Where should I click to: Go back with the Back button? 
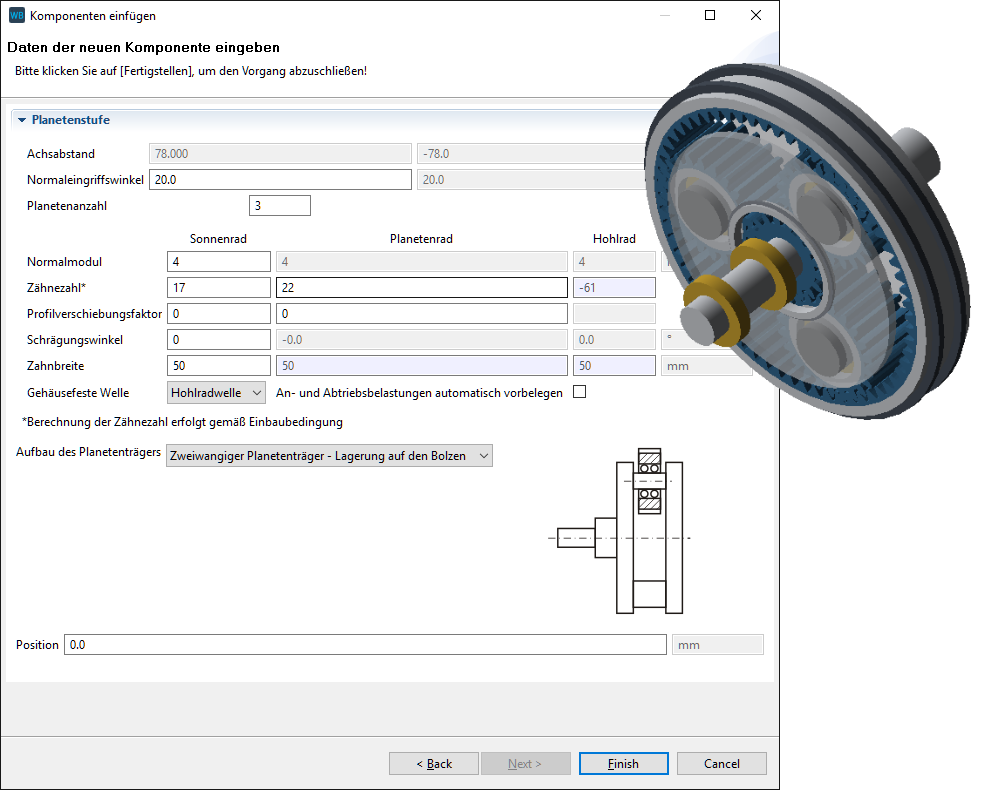(434, 763)
